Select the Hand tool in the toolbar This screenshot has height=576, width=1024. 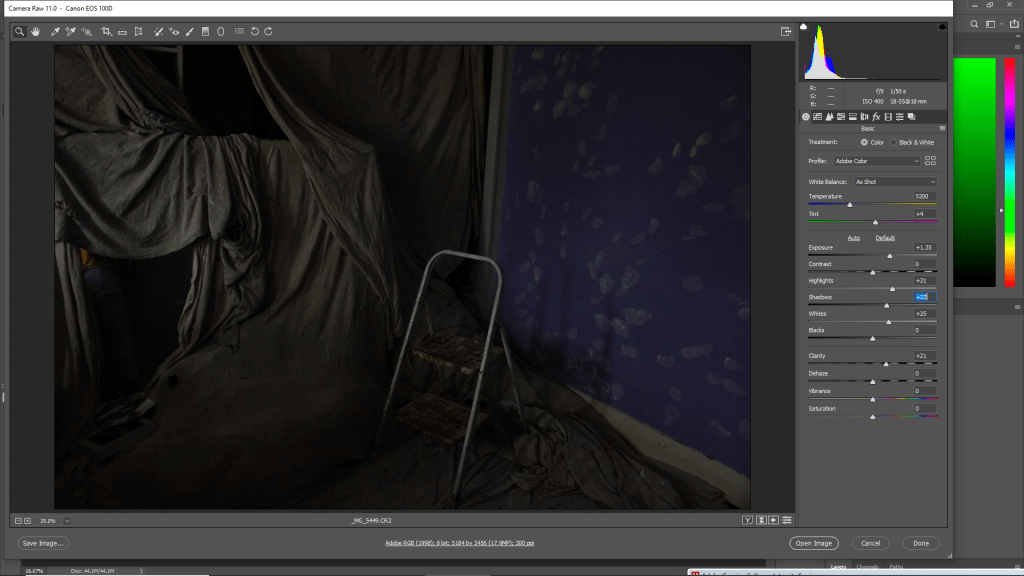36,32
